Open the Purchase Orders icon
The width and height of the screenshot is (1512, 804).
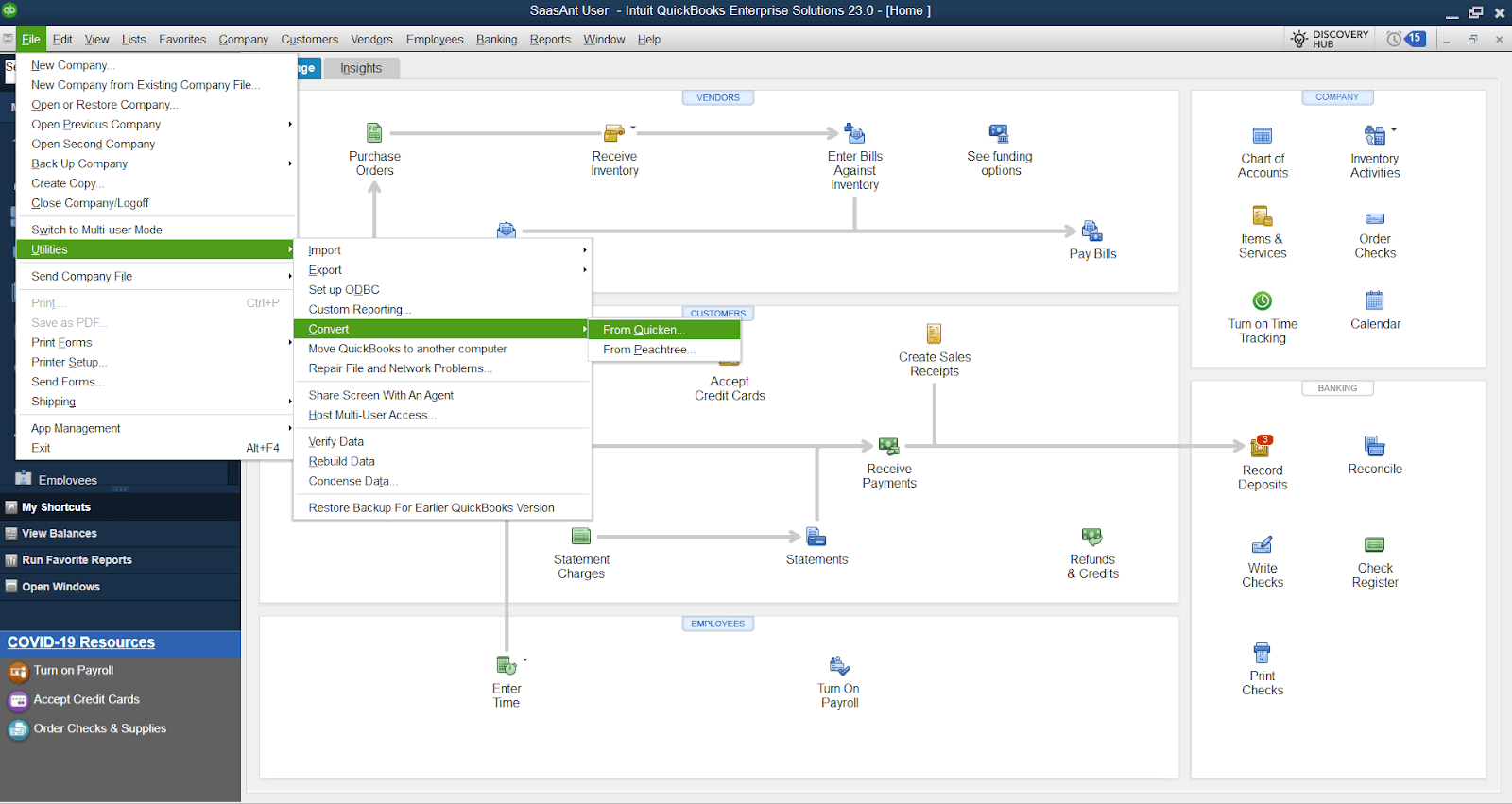(x=374, y=133)
